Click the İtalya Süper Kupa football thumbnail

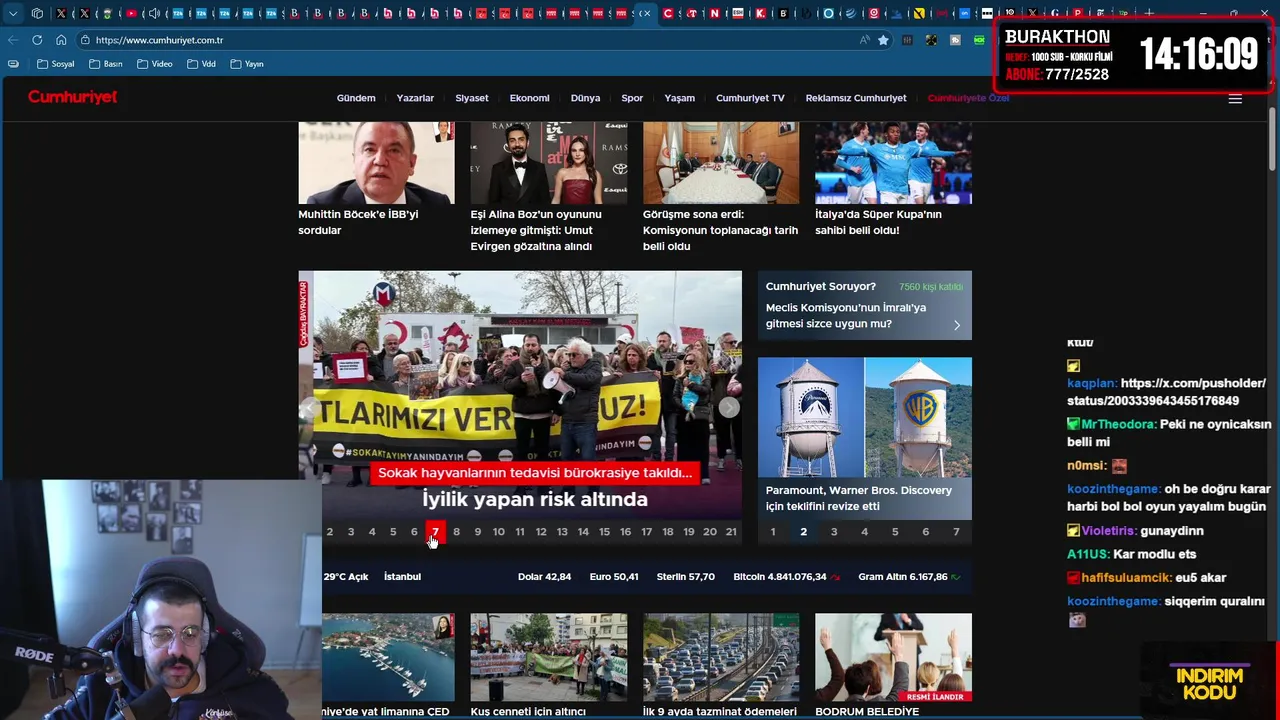pos(893,163)
